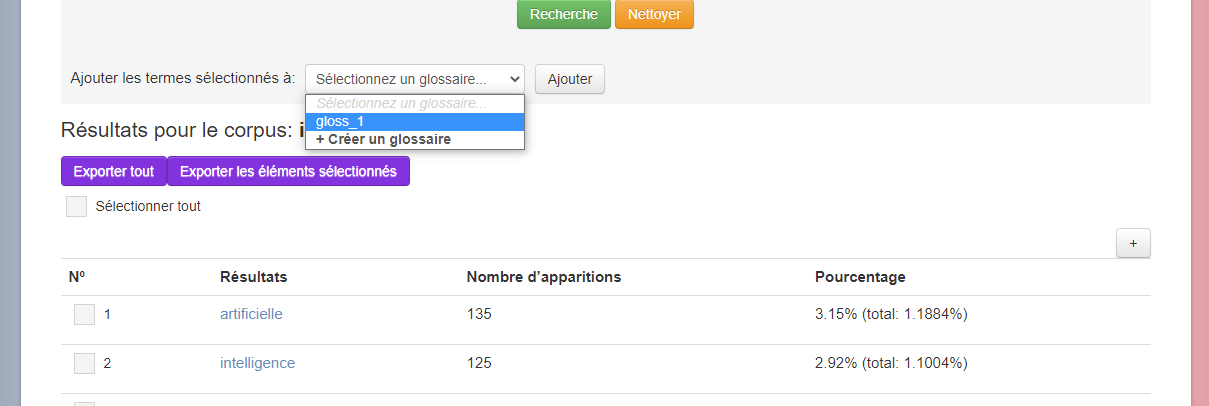Screen dimensions: 1209x406
Task: Click the green Recherche button
Action: pyautogui.click(x=563, y=14)
